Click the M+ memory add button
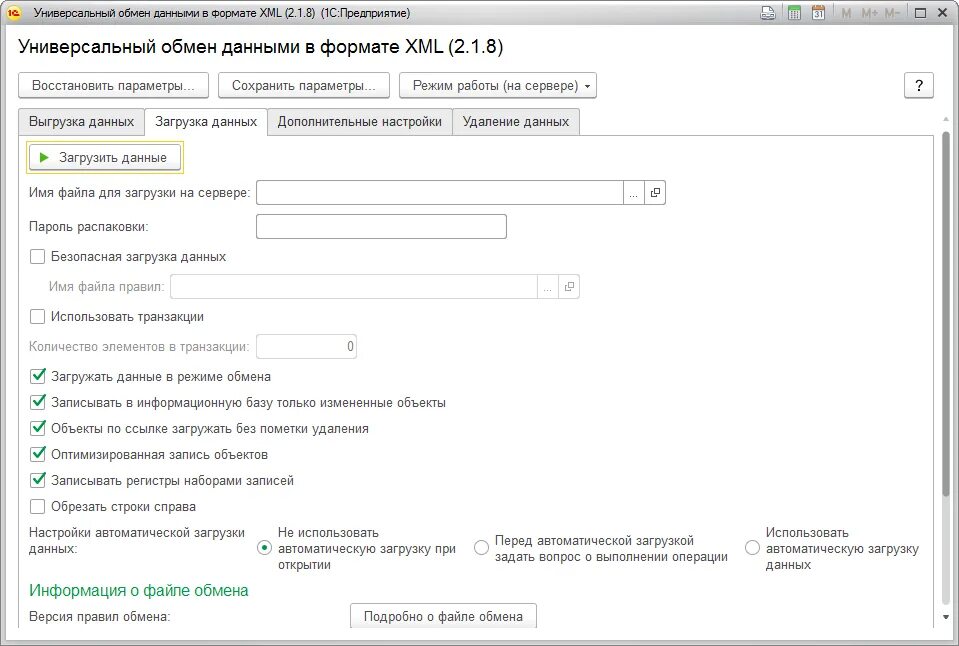The width and height of the screenshot is (959, 646). (x=869, y=13)
